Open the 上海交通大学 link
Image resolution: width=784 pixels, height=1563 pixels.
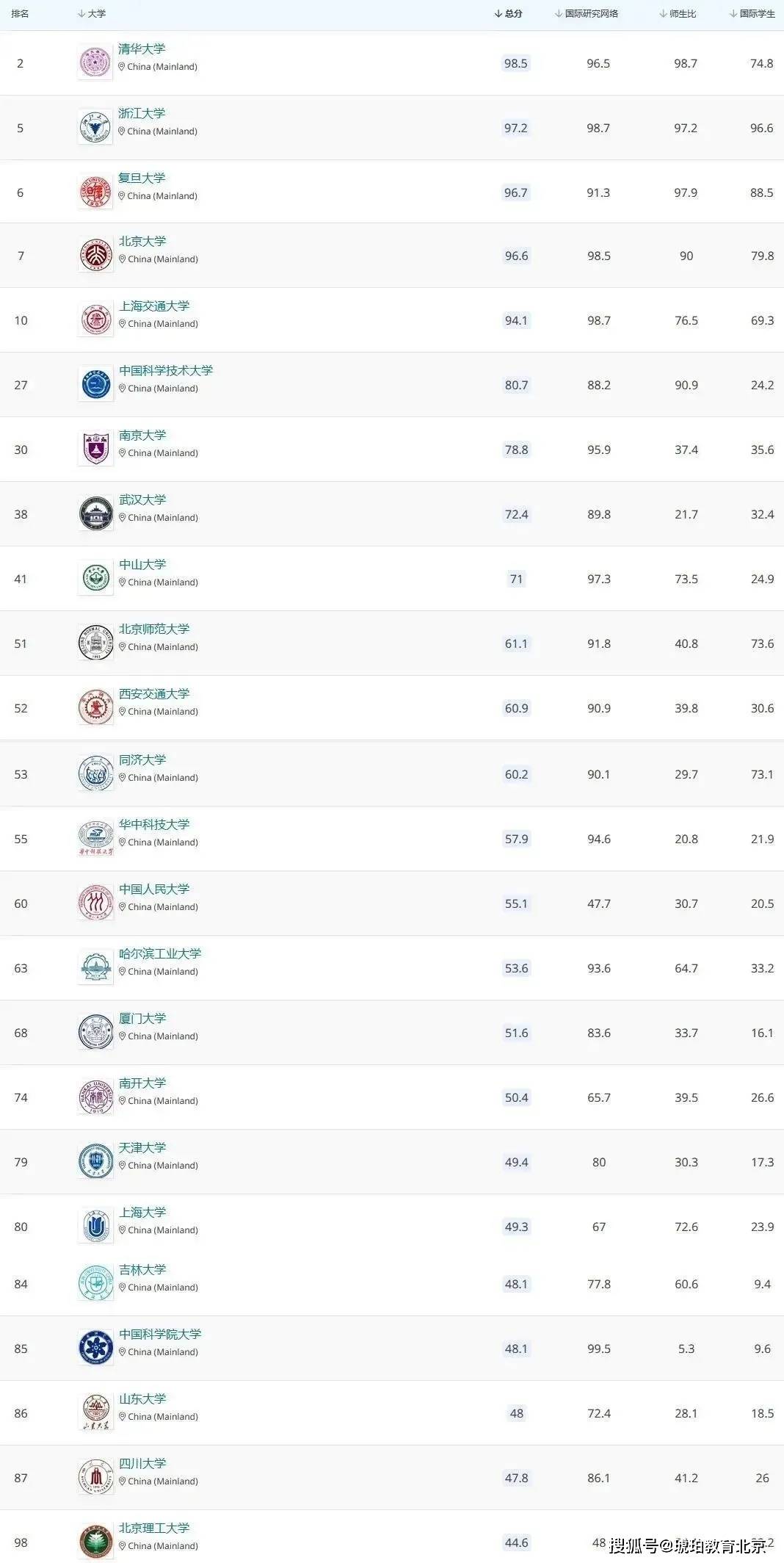point(154,306)
